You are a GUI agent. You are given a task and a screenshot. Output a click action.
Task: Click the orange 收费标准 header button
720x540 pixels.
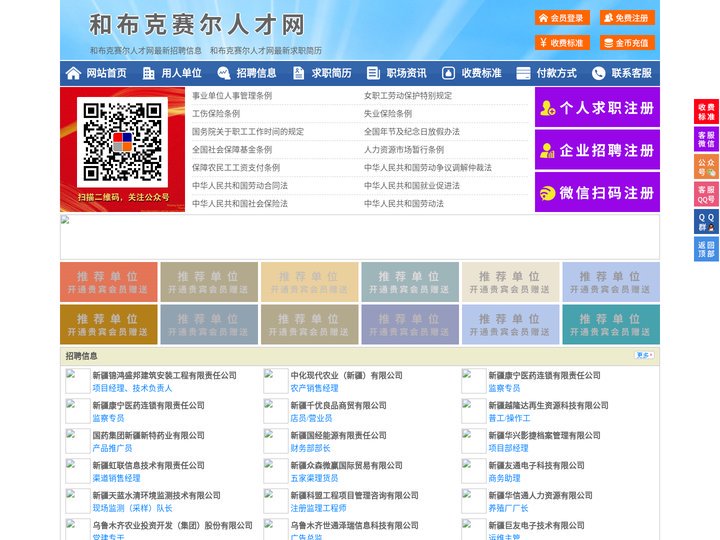point(562,43)
